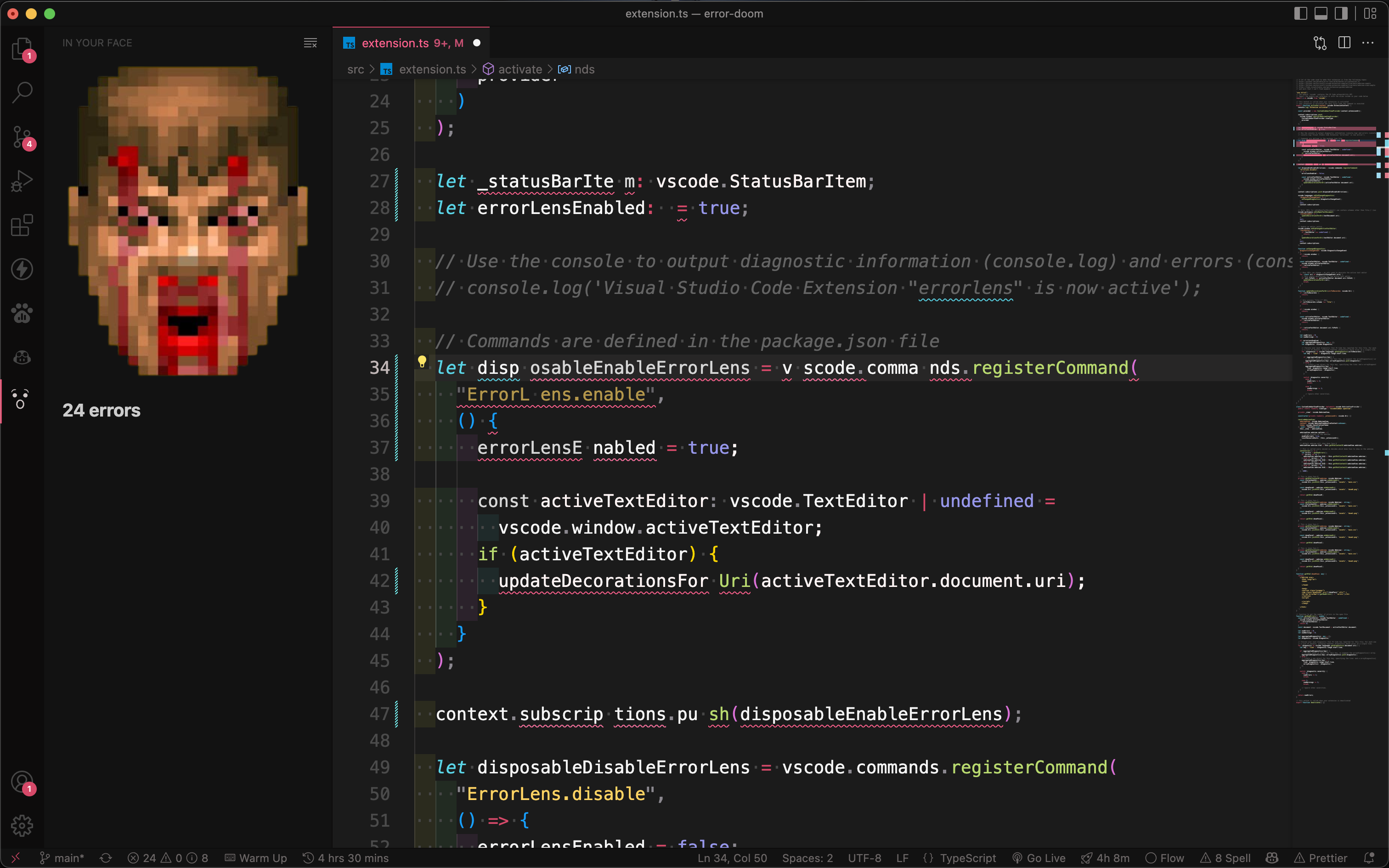Open Accounts icon in activity bar
This screenshot has width=1389, height=868.
[22, 782]
